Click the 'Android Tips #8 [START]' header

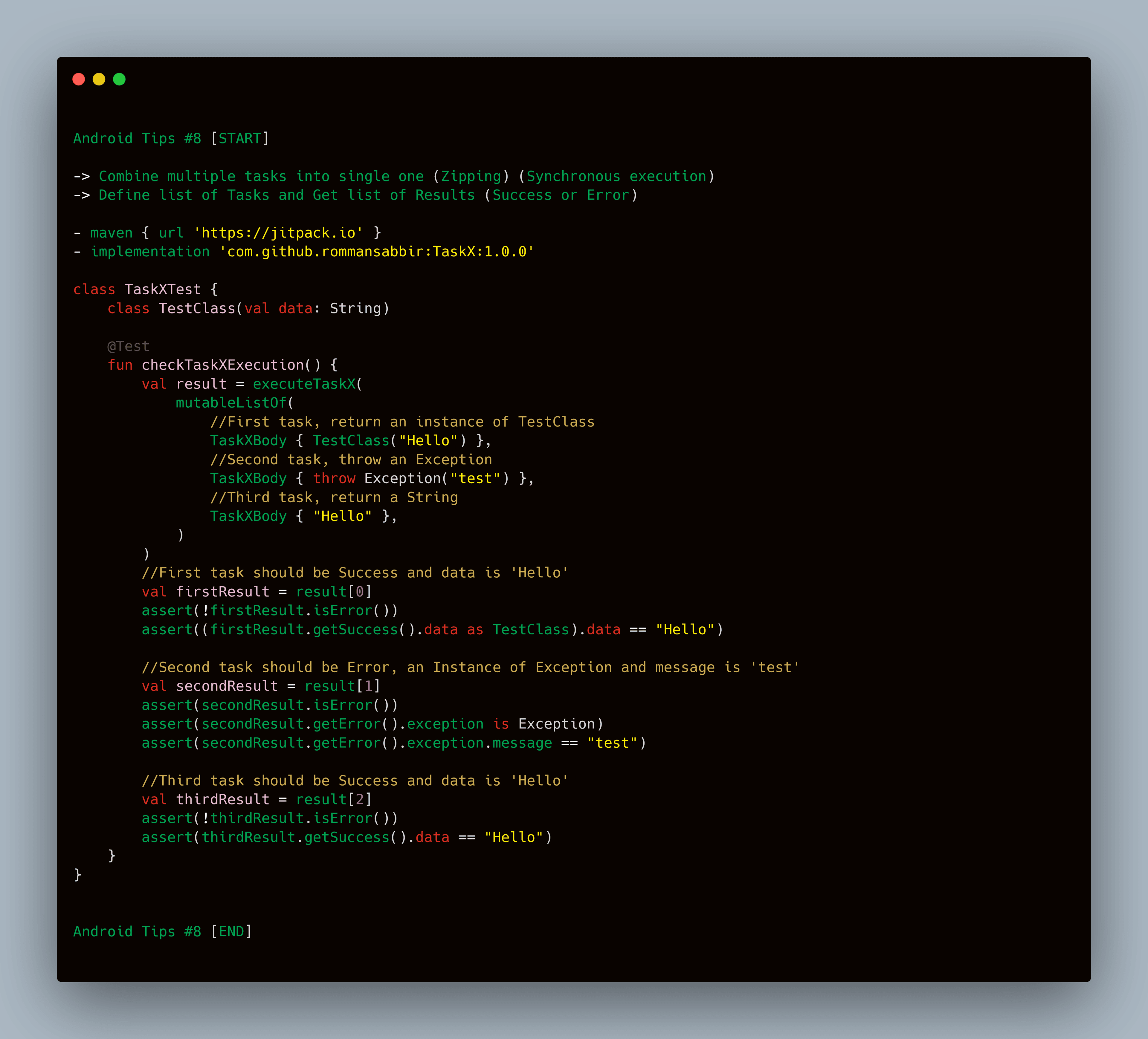tap(171, 138)
